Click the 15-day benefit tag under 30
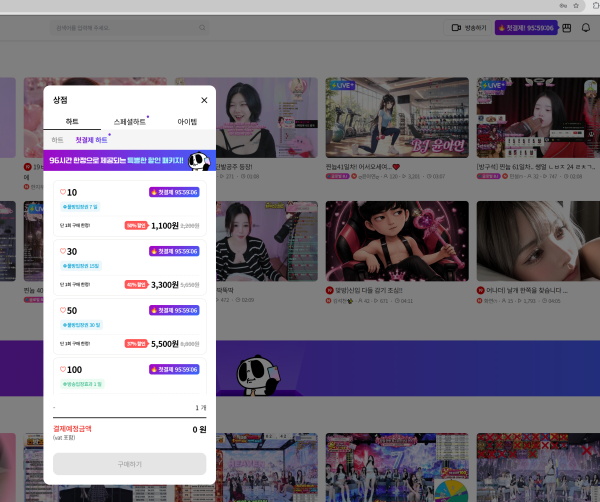Image resolution: width=600 pixels, height=502 pixels. [81, 266]
